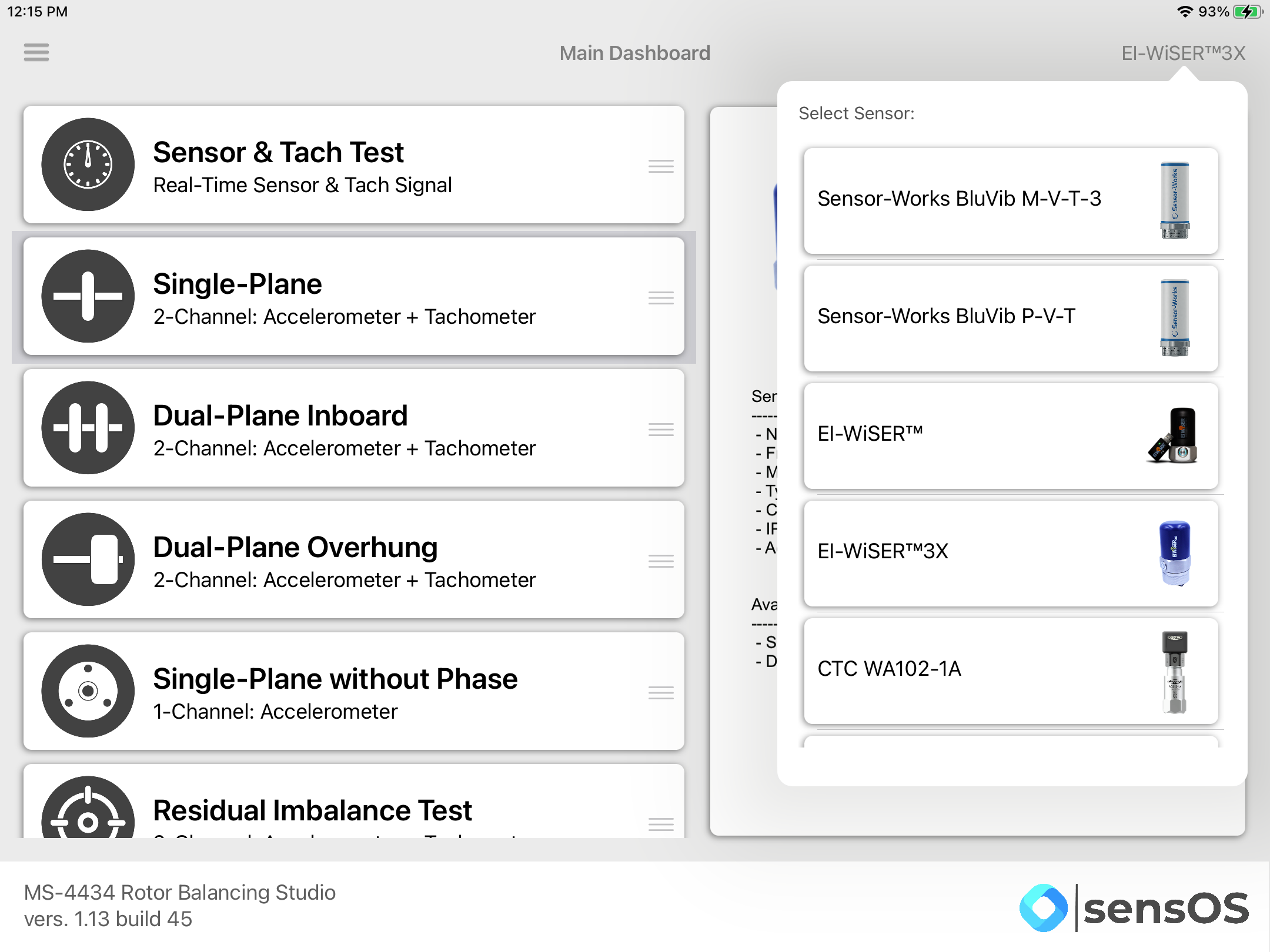1270x952 pixels.
Task: Click the EI-WiSER™ sensor and dongle image
Action: pyautogui.click(x=1172, y=435)
